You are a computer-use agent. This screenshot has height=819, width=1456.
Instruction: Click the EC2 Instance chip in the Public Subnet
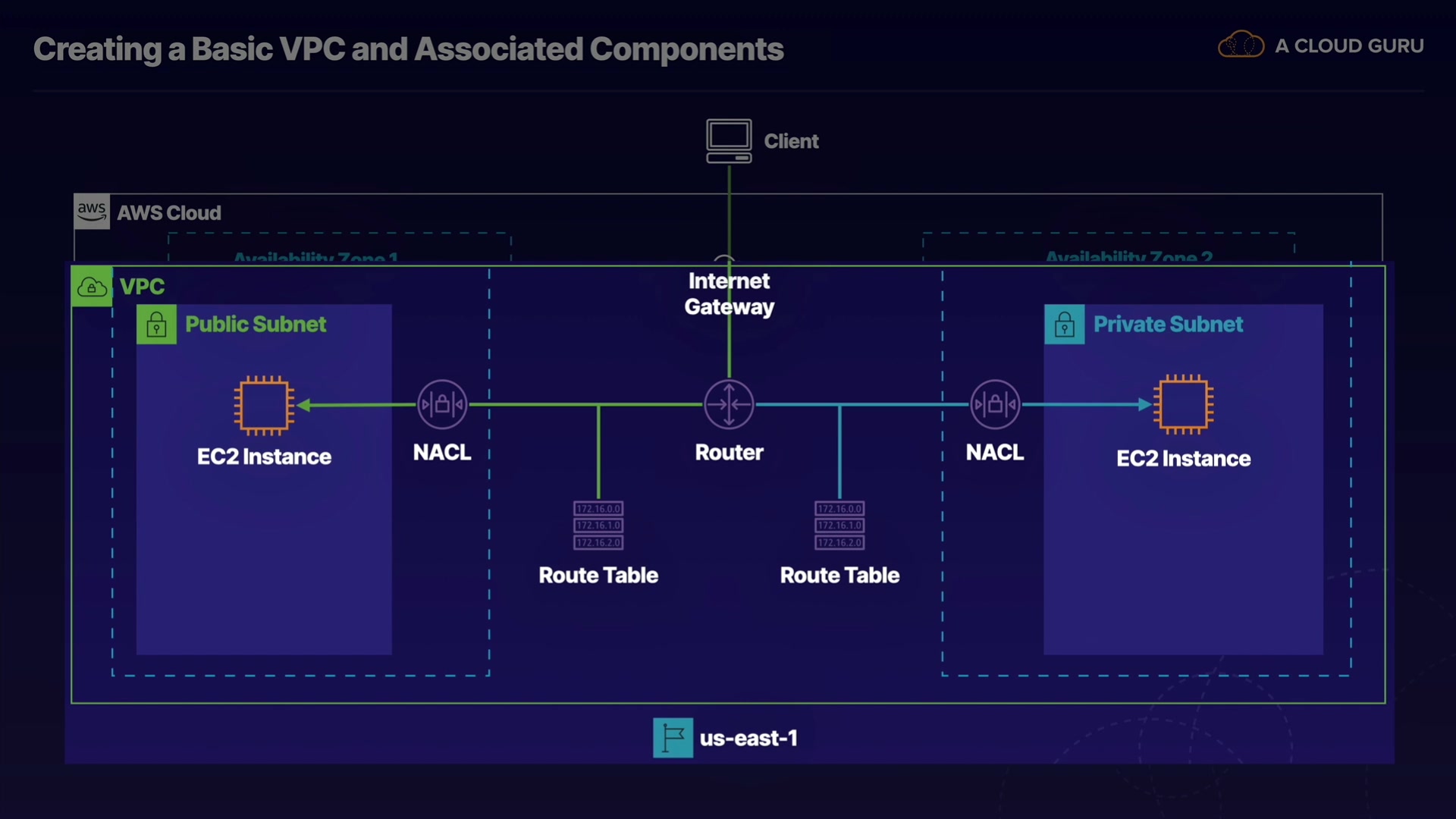point(264,405)
